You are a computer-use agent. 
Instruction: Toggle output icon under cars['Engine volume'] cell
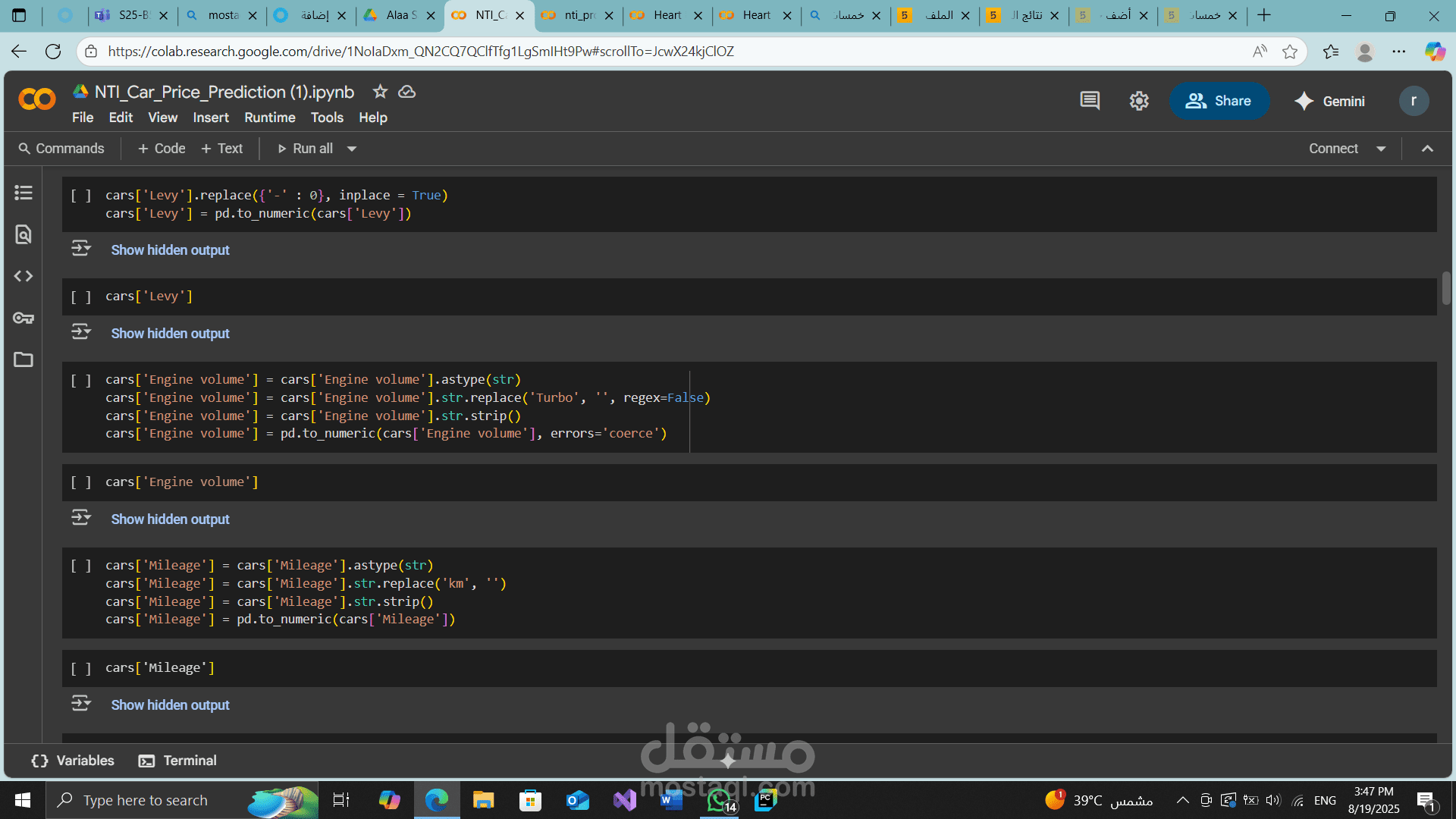(x=81, y=518)
